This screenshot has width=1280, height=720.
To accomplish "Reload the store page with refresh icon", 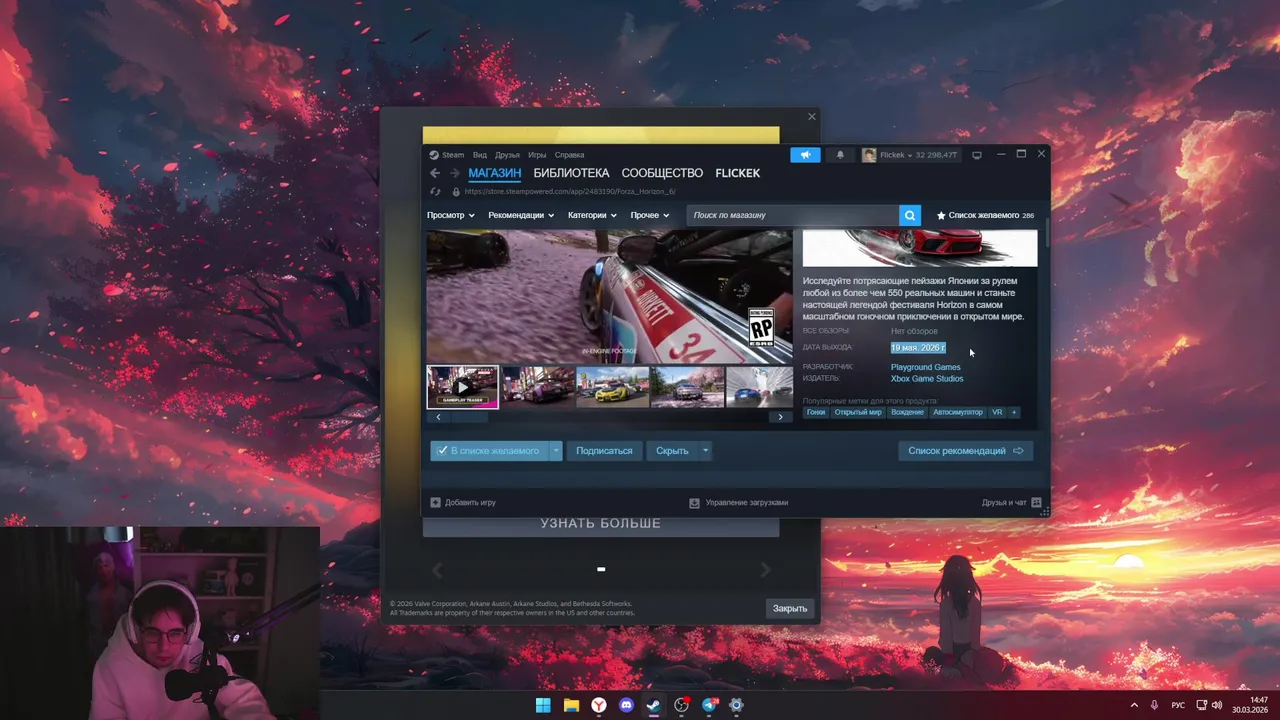I will click(x=435, y=191).
